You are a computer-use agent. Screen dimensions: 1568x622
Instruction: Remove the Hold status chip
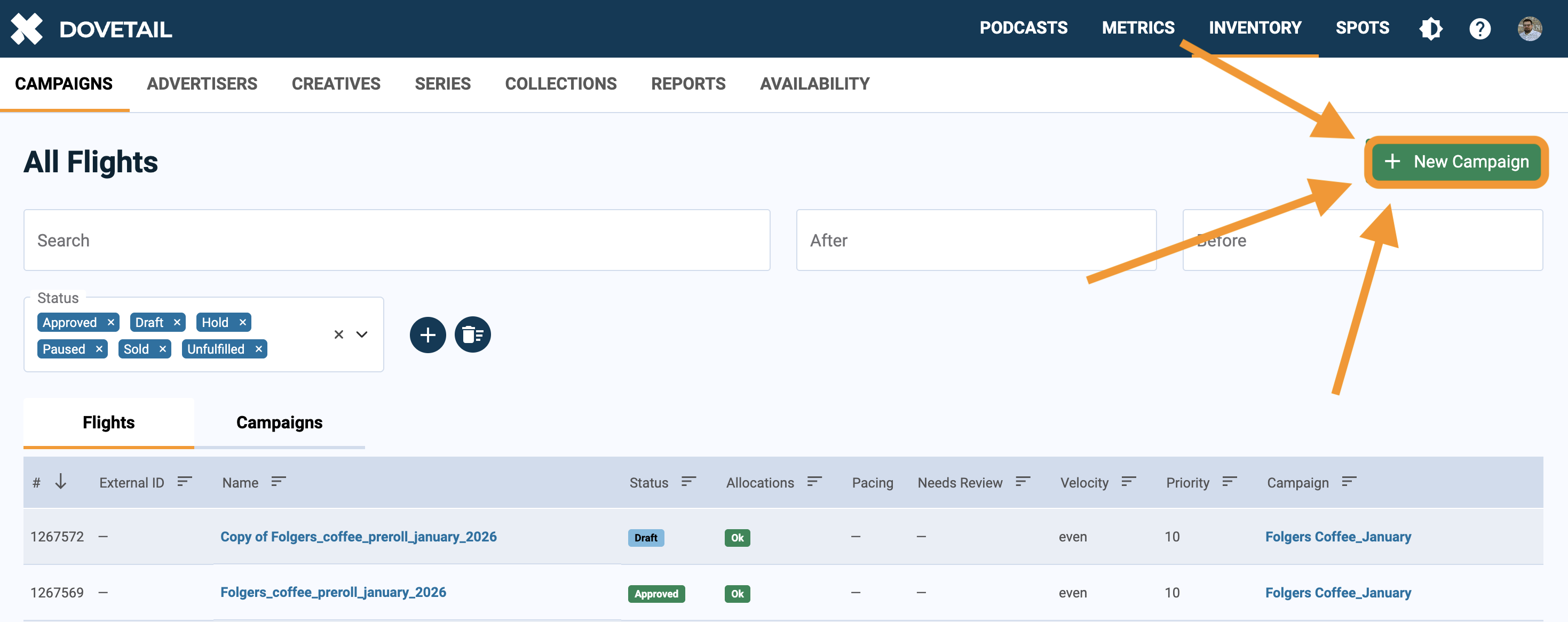click(x=243, y=323)
